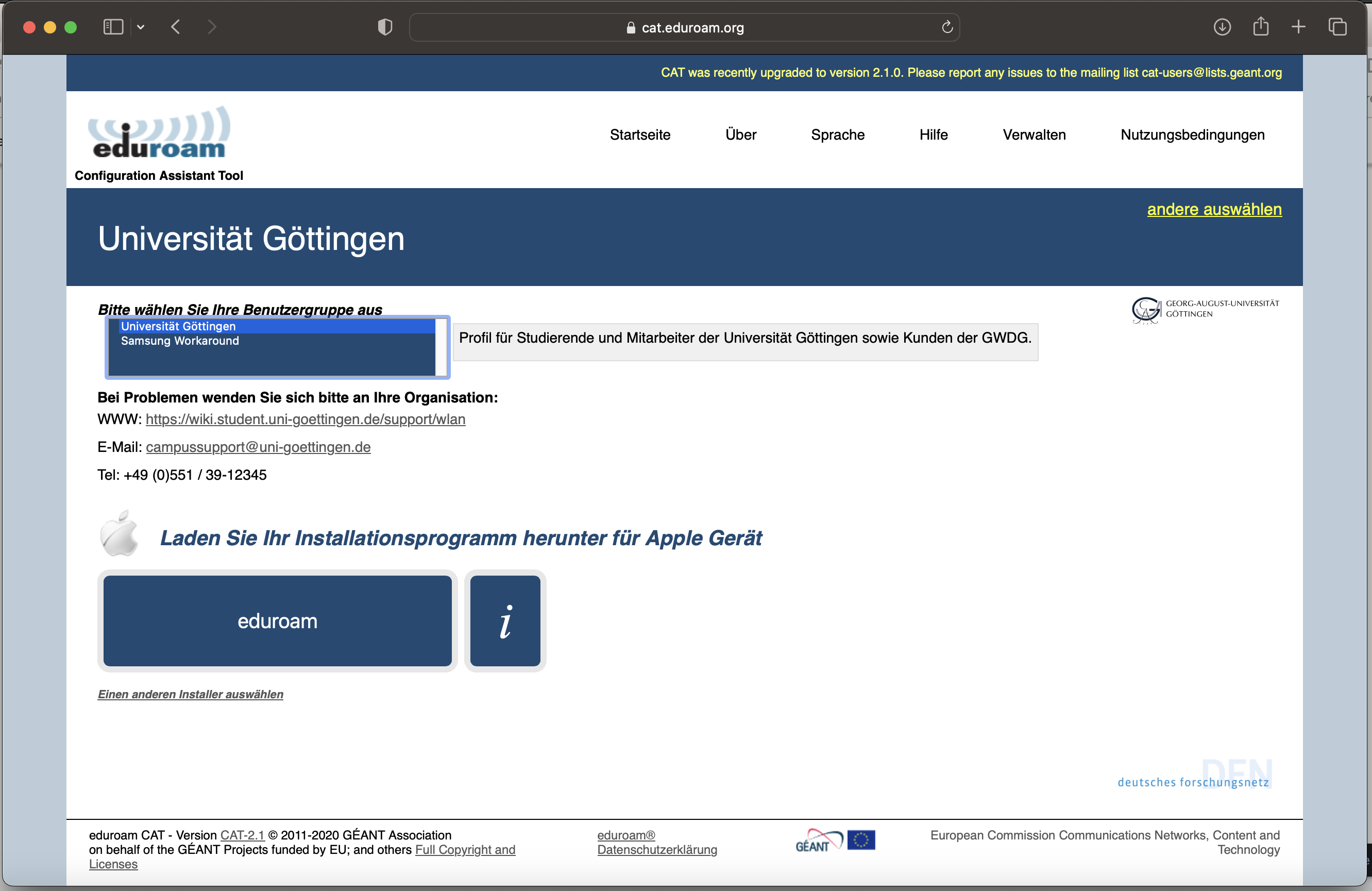Open the Hilfe menu item
Screen dimensions: 1372x891
(x=934, y=135)
